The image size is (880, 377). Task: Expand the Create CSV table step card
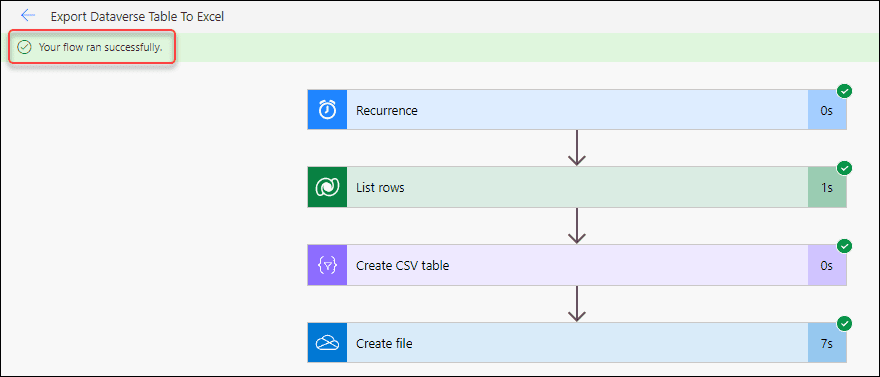point(577,265)
